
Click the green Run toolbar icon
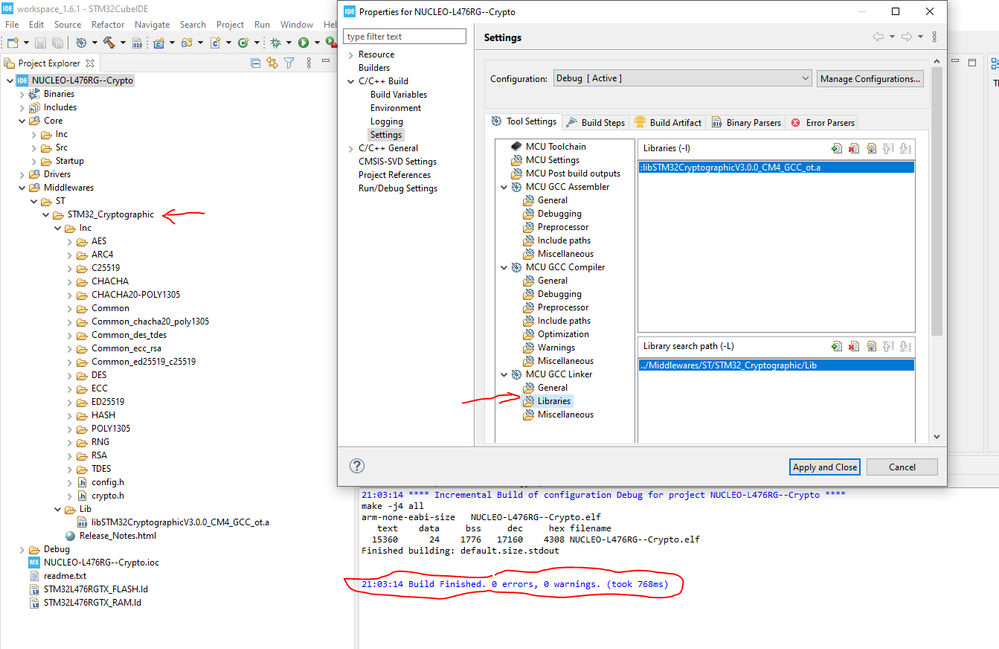[303, 43]
